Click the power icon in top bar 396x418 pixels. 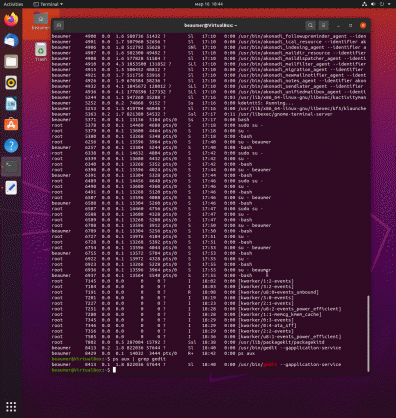pyautogui.click(x=382, y=4)
